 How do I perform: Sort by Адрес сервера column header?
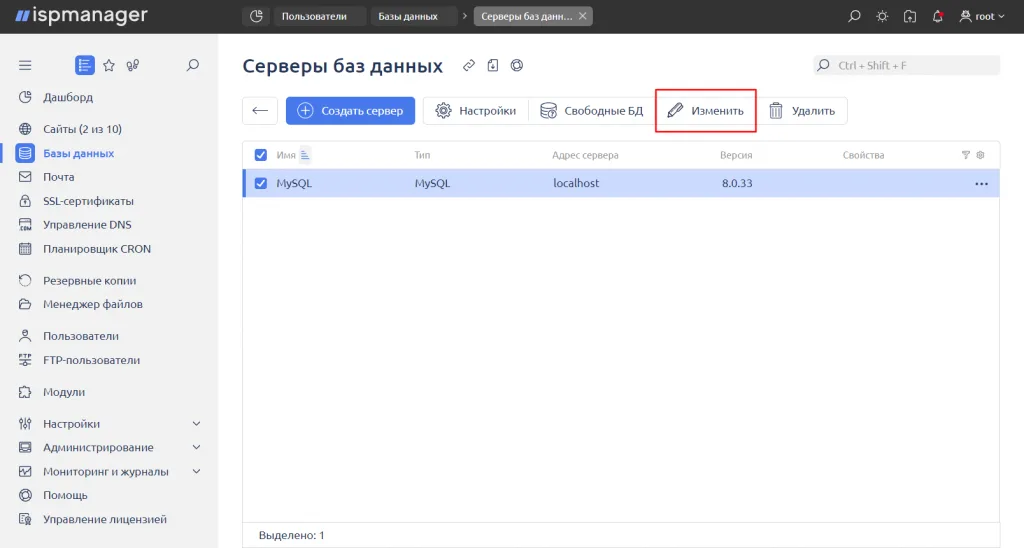[x=585, y=155]
